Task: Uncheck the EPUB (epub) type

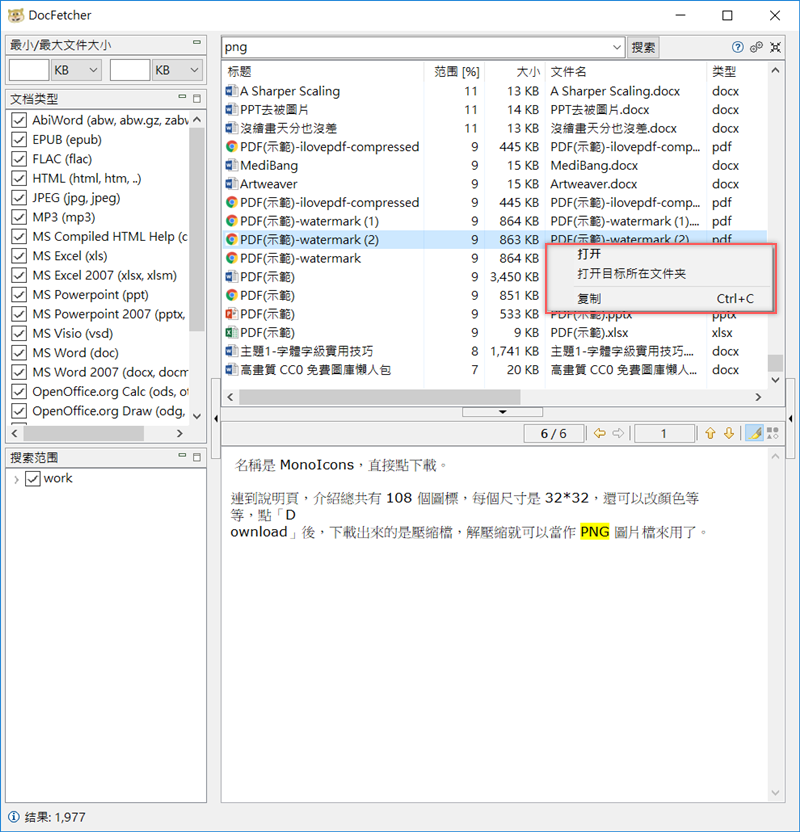Action: click(19, 140)
